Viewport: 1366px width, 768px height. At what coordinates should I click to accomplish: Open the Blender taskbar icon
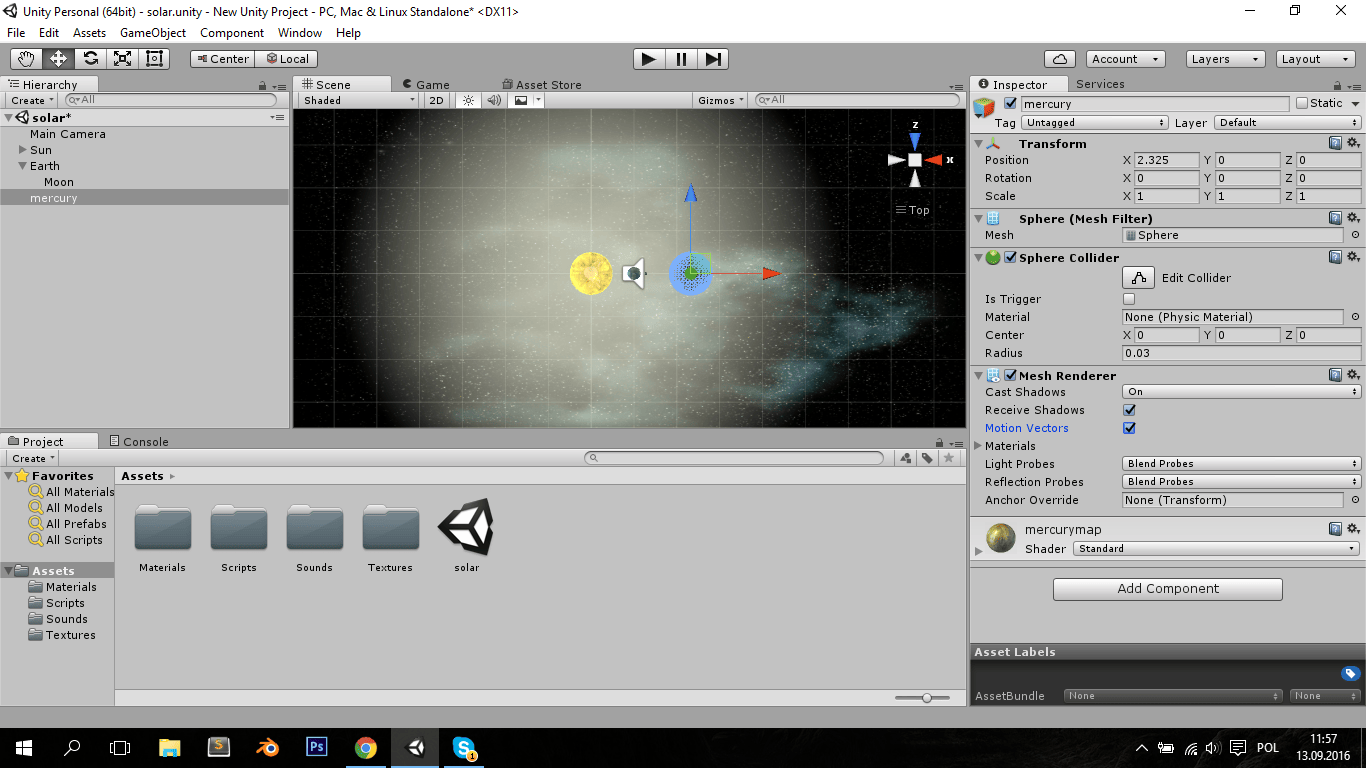pos(267,747)
